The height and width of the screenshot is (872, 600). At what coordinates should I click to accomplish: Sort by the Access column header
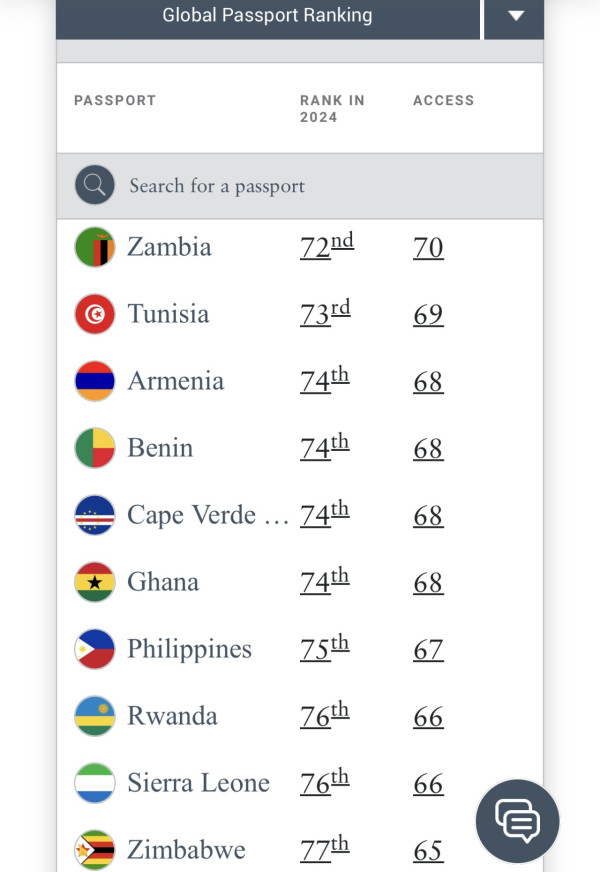click(x=443, y=100)
